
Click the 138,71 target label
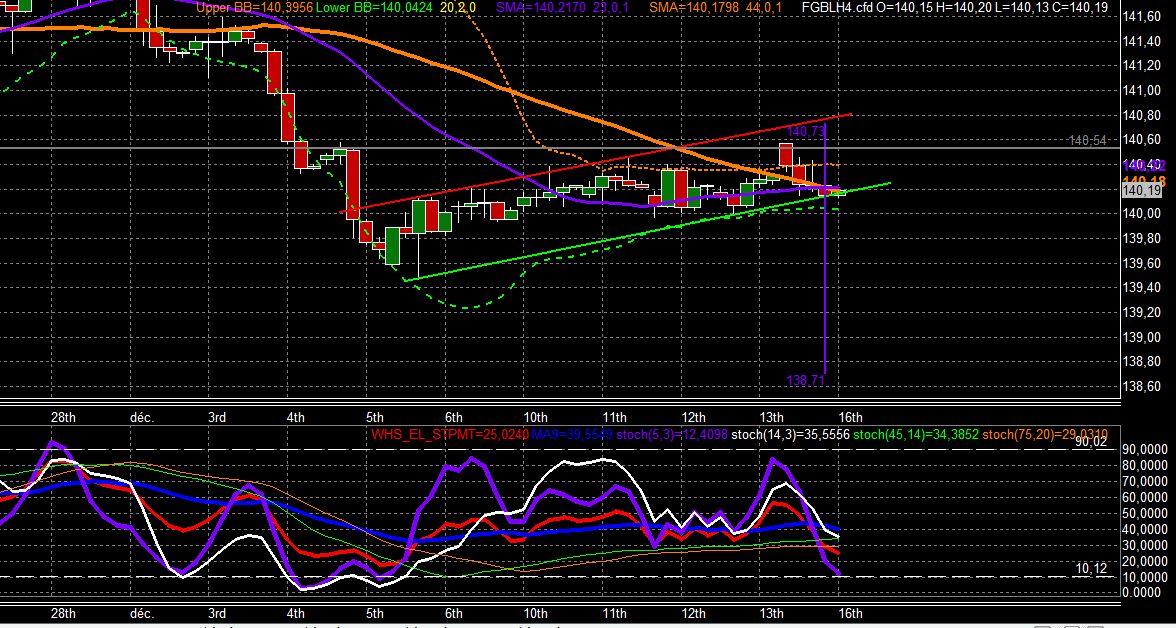pyautogui.click(x=806, y=380)
